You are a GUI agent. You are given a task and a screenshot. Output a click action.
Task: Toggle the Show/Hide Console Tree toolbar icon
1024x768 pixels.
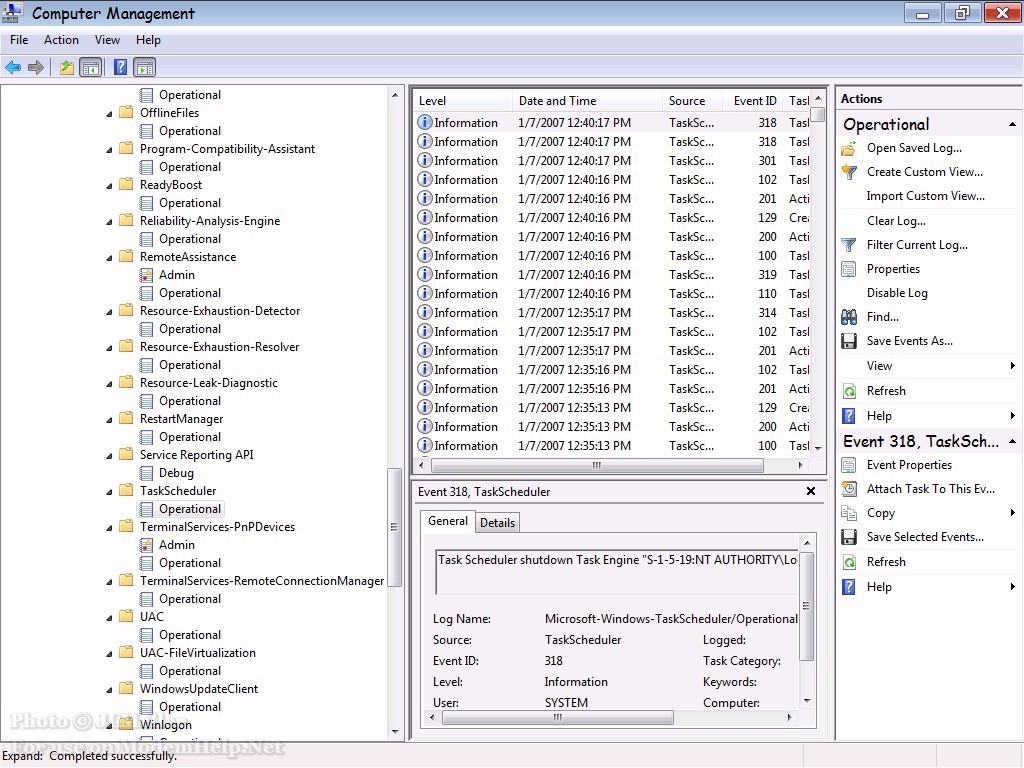click(x=91, y=67)
